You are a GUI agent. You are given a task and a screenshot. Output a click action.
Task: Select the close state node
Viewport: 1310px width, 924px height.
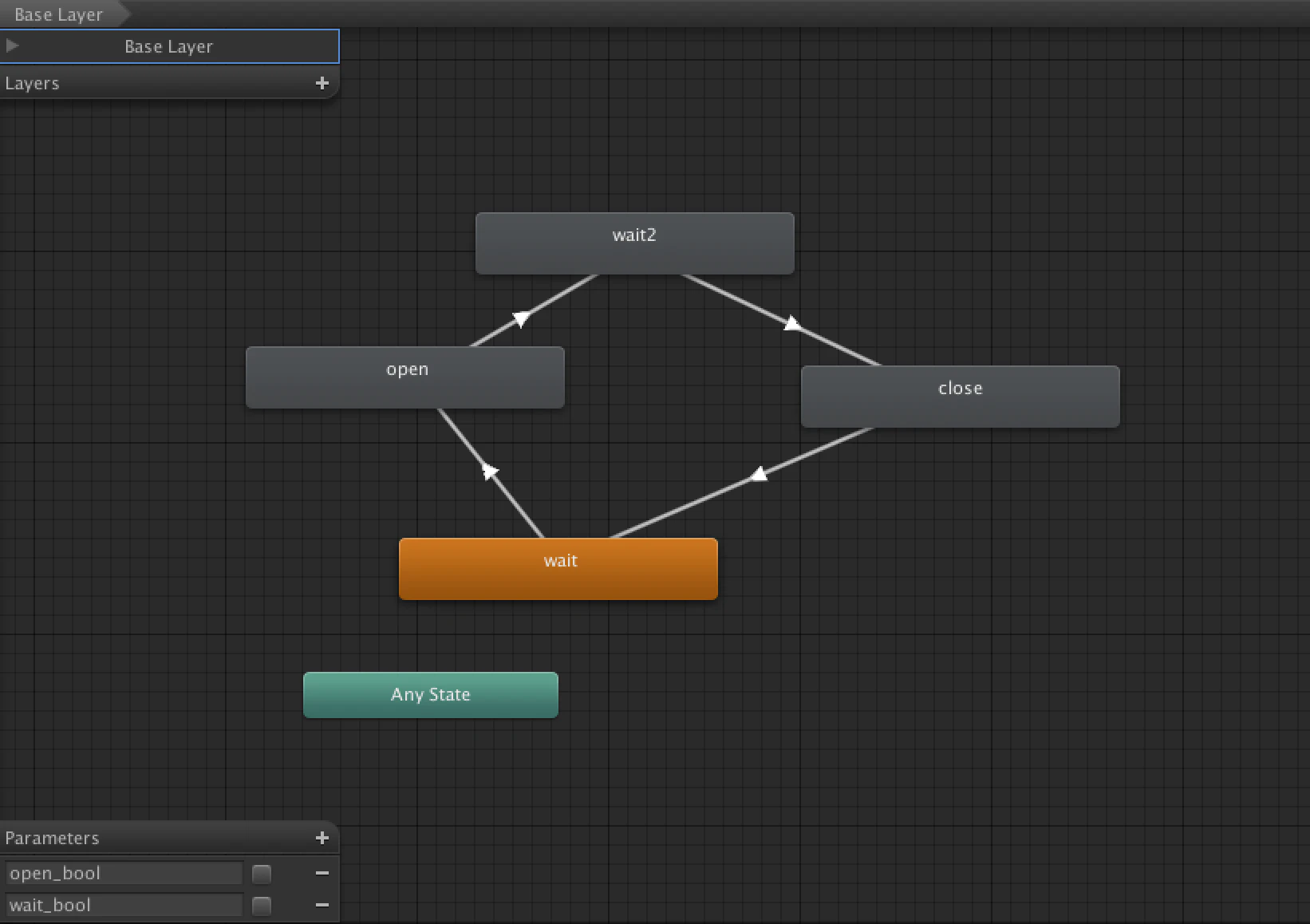click(961, 397)
